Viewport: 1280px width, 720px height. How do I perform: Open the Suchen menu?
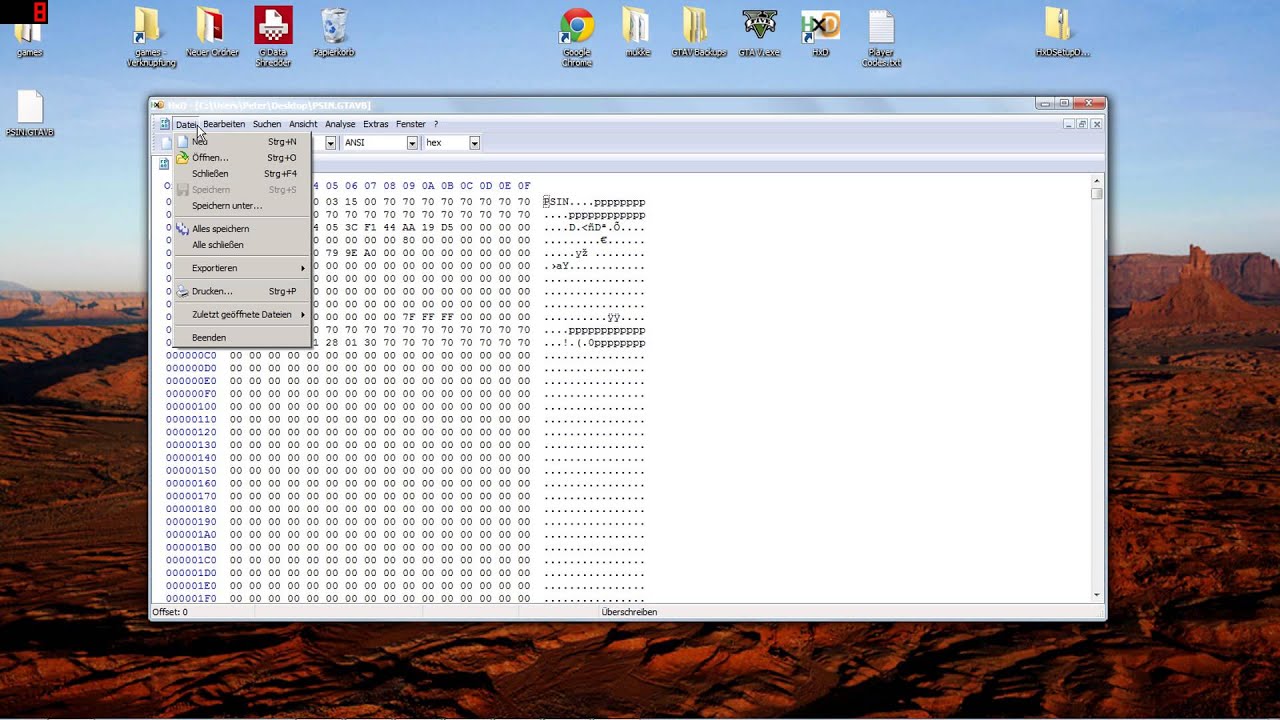pos(267,124)
